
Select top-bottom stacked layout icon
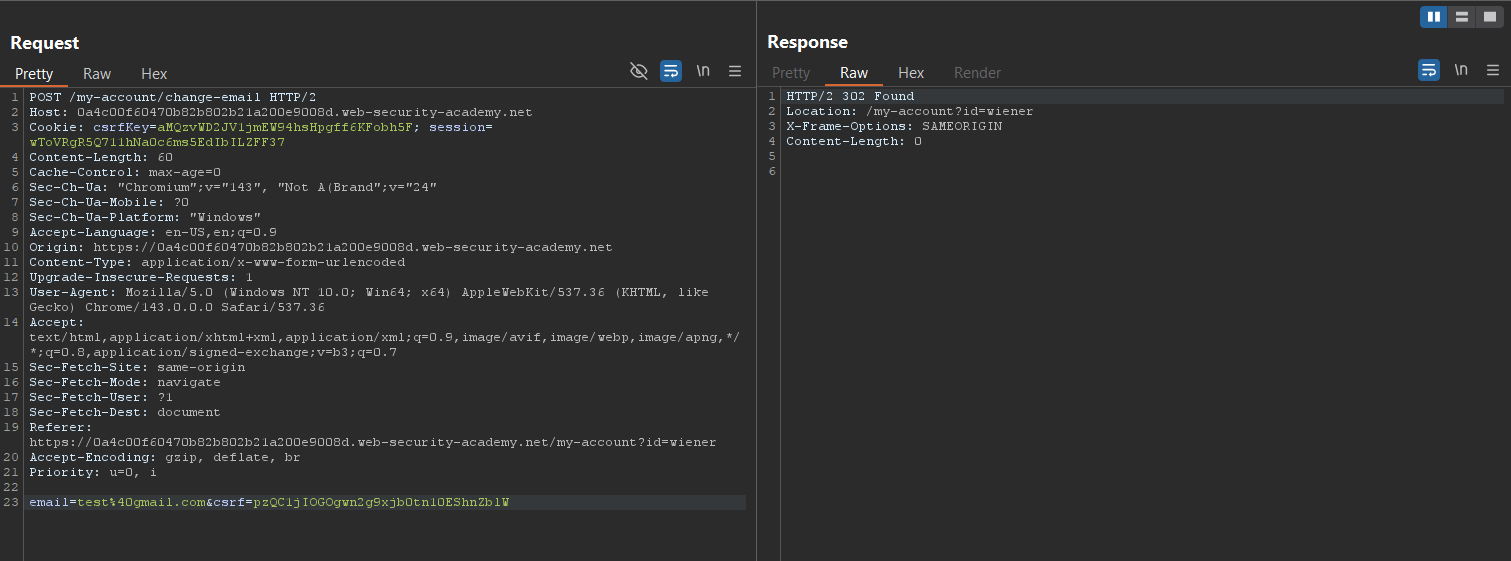[1462, 17]
